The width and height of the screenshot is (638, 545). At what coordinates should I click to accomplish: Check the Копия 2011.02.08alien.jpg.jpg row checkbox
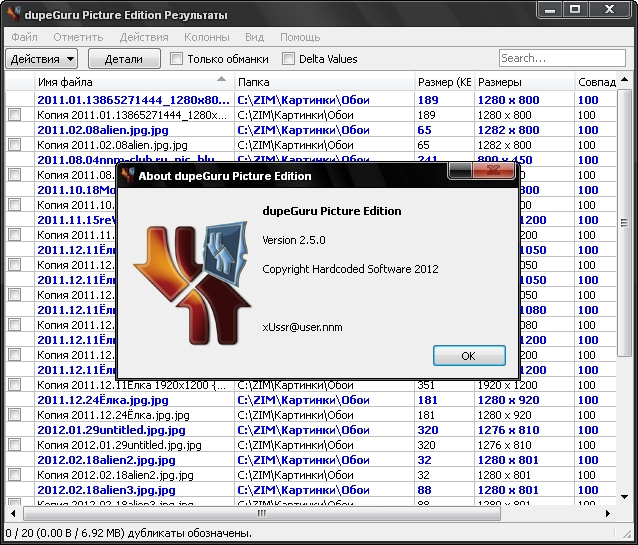tap(15, 144)
